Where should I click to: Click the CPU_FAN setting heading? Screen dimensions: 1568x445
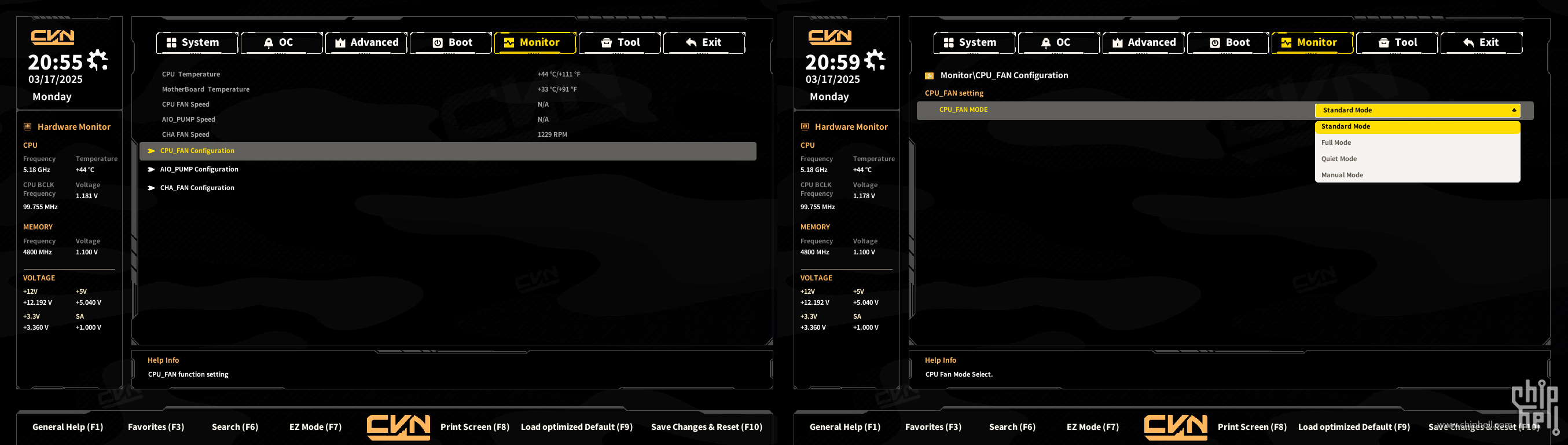[x=954, y=93]
